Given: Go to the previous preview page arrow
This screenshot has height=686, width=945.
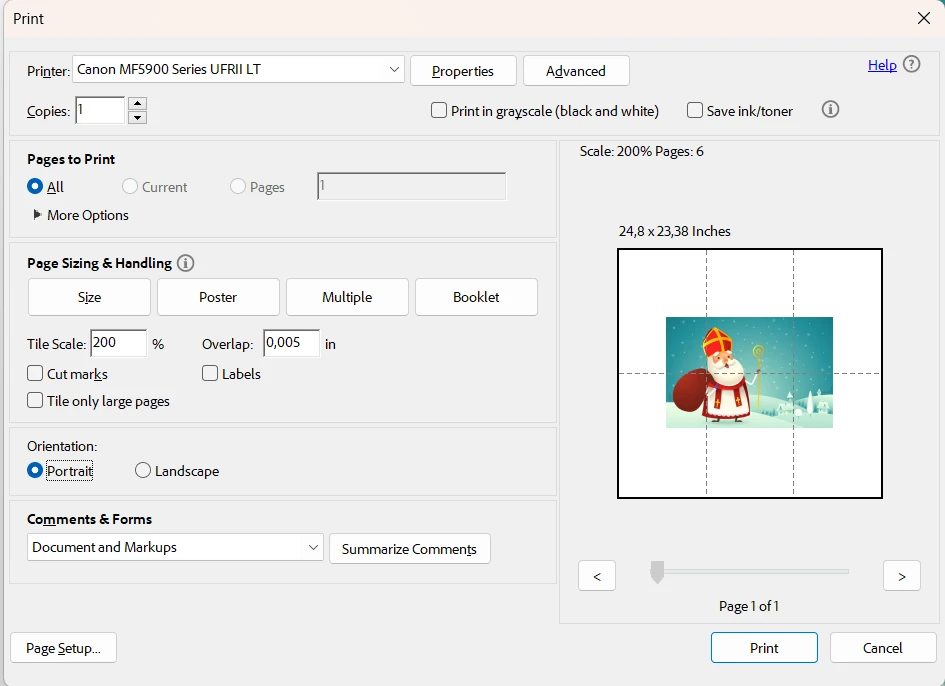Looking at the screenshot, I should [x=597, y=576].
